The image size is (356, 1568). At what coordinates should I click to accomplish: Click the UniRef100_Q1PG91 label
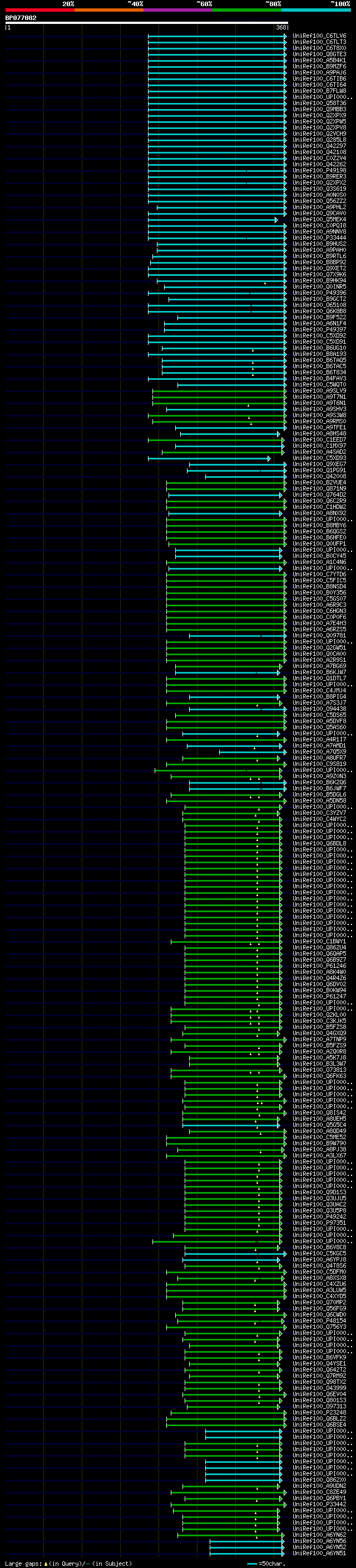(x=319, y=471)
